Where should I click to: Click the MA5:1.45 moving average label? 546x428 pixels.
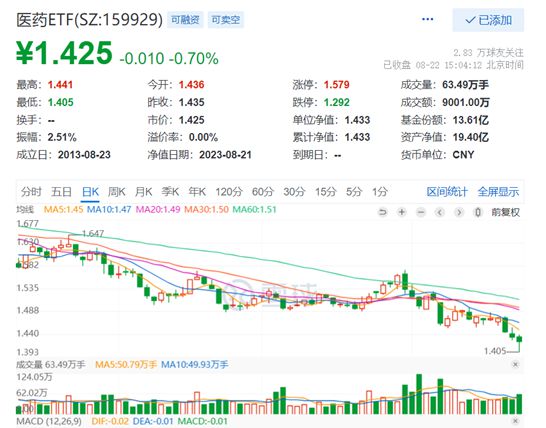pos(63,209)
